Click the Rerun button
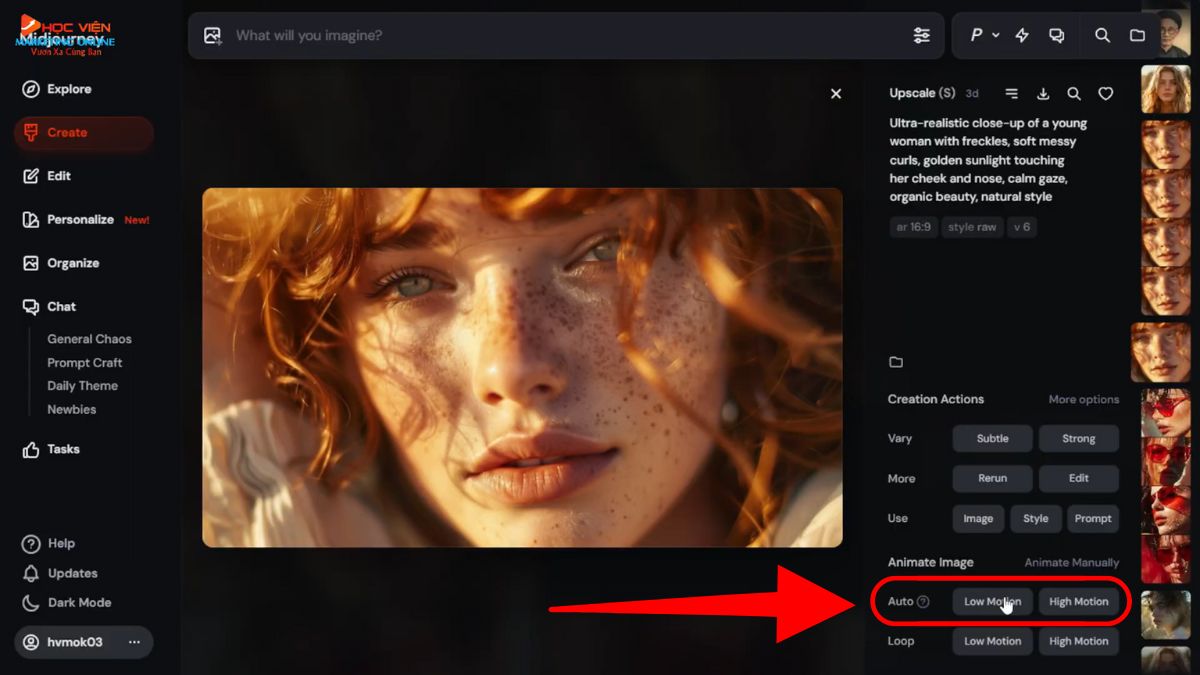1200x675 pixels. [x=992, y=478]
